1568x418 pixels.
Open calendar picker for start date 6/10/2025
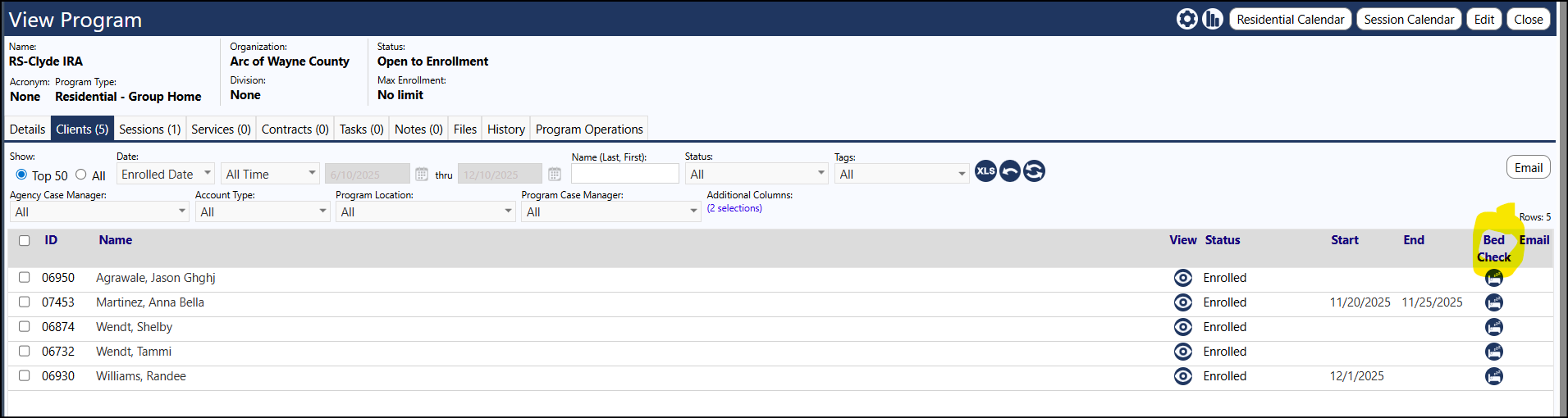tap(422, 175)
